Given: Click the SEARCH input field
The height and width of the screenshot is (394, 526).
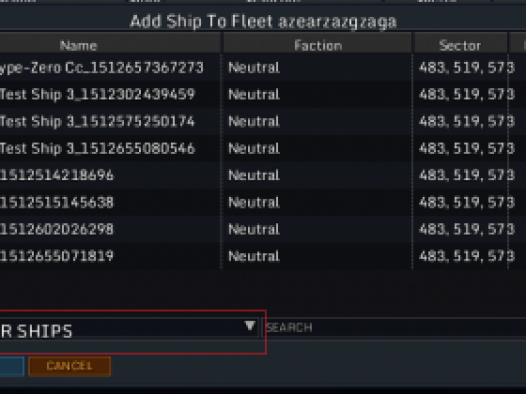Looking at the screenshot, I should pyautogui.click(x=394, y=327).
